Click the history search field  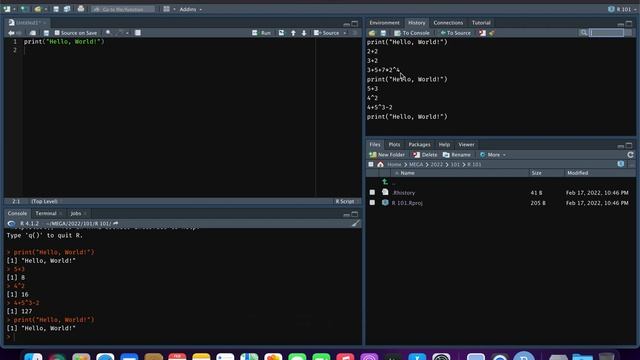(607, 33)
